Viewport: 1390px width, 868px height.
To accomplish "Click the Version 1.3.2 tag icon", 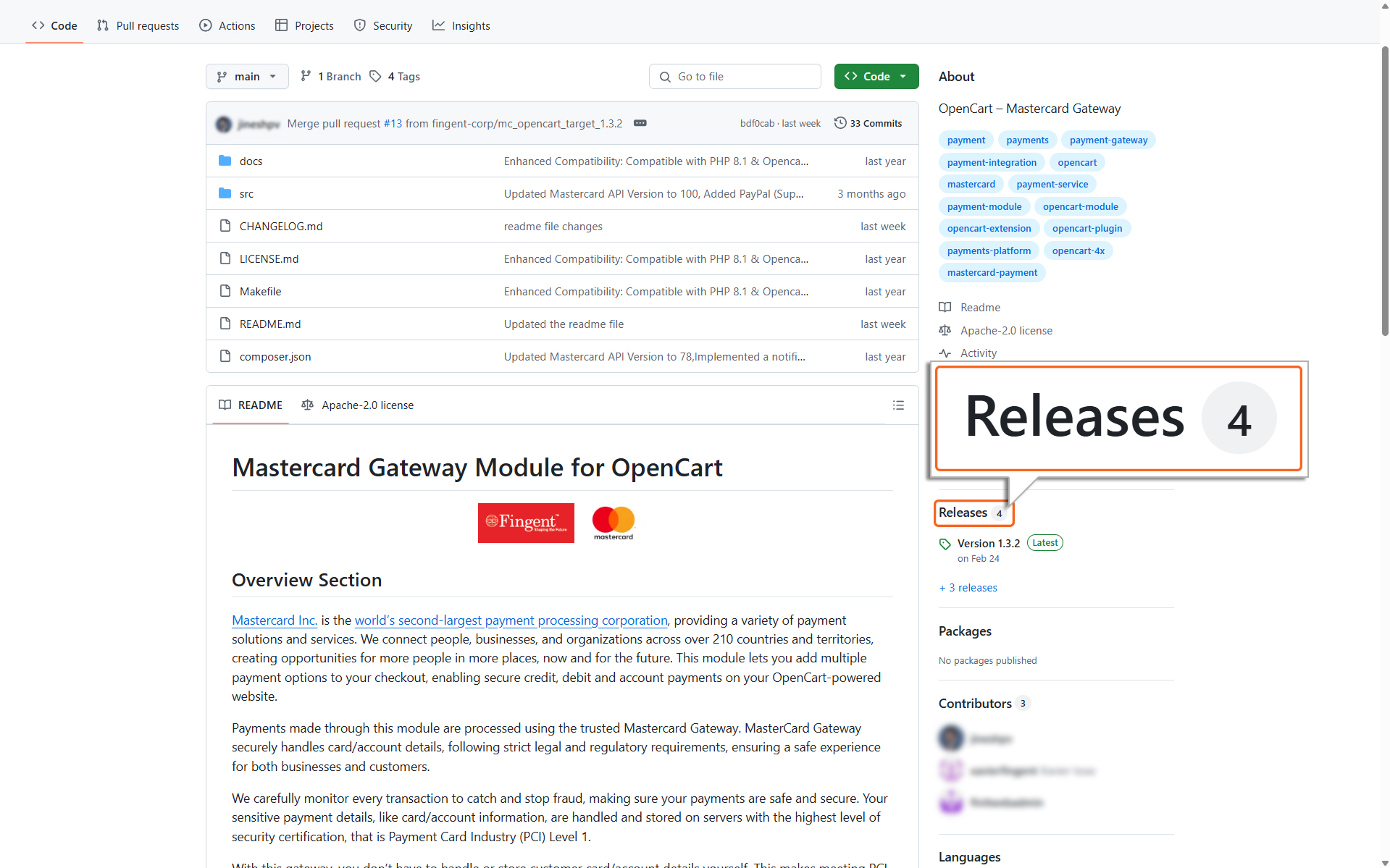I will point(945,544).
